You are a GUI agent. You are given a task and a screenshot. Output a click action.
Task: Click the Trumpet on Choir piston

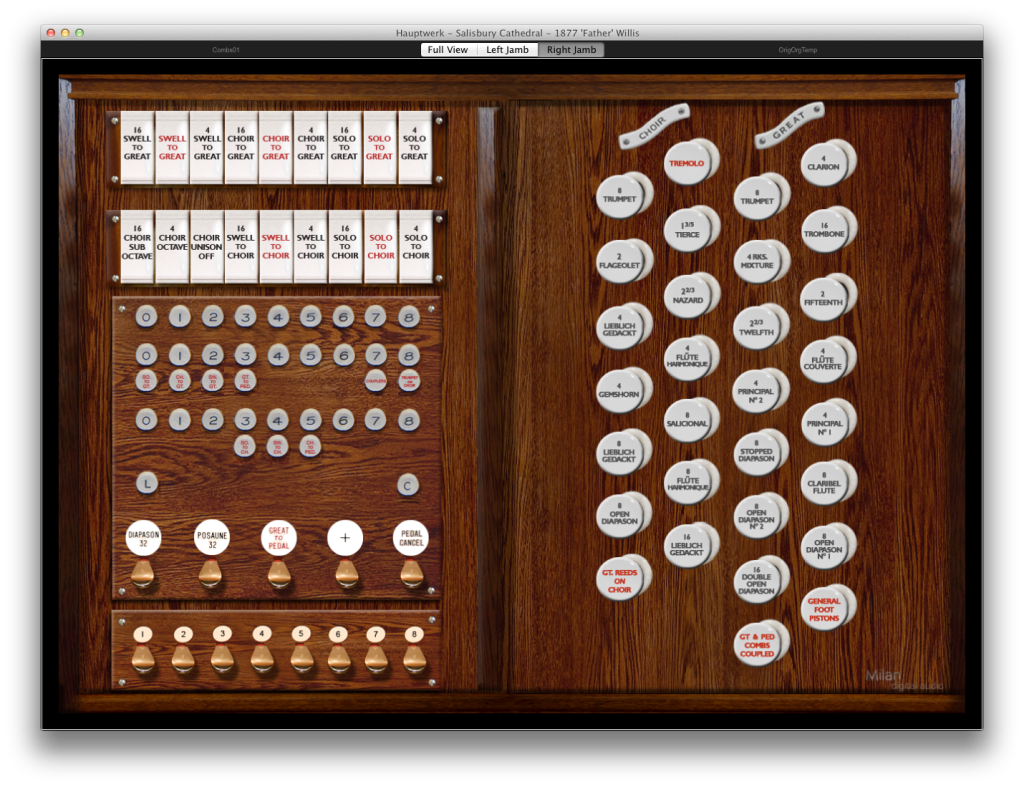click(x=409, y=381)
